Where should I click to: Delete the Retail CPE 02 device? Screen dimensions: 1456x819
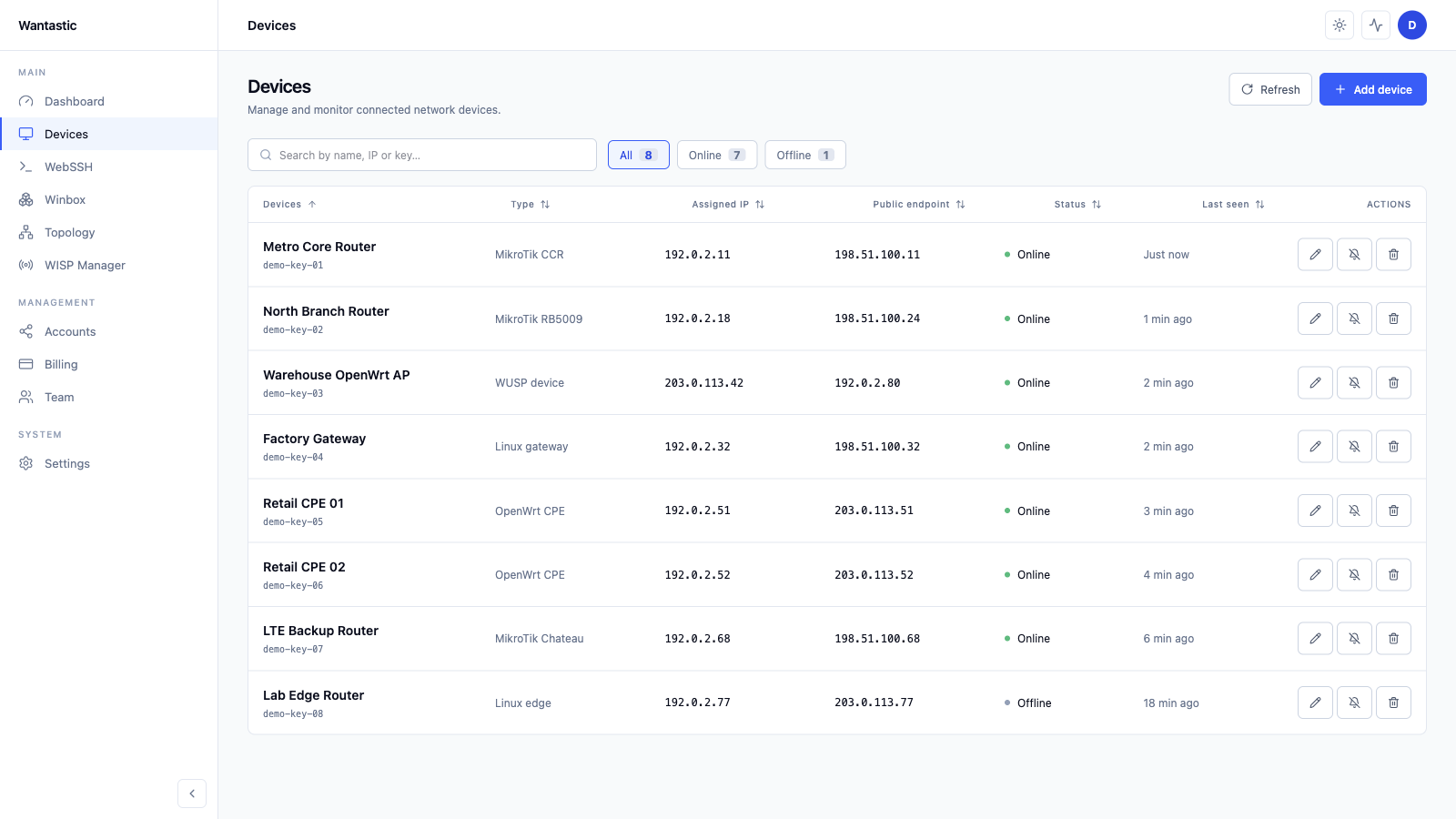click(x=1393, y=575)
